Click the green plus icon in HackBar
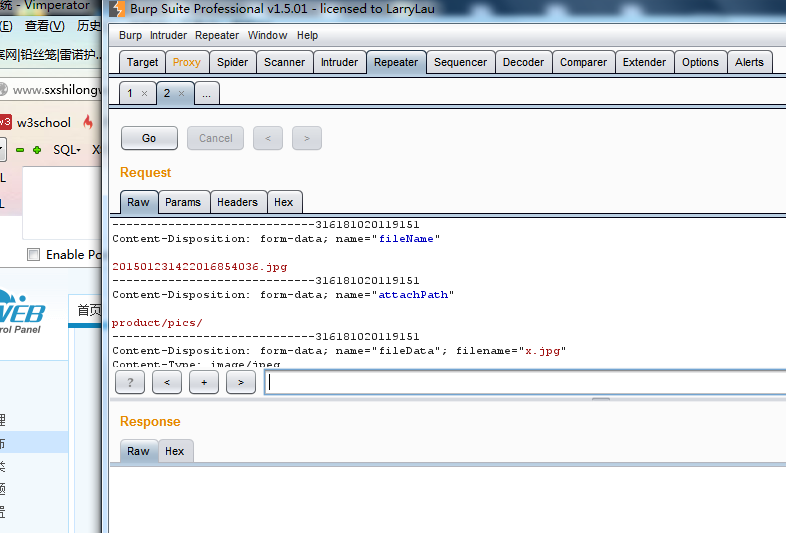 37,150
